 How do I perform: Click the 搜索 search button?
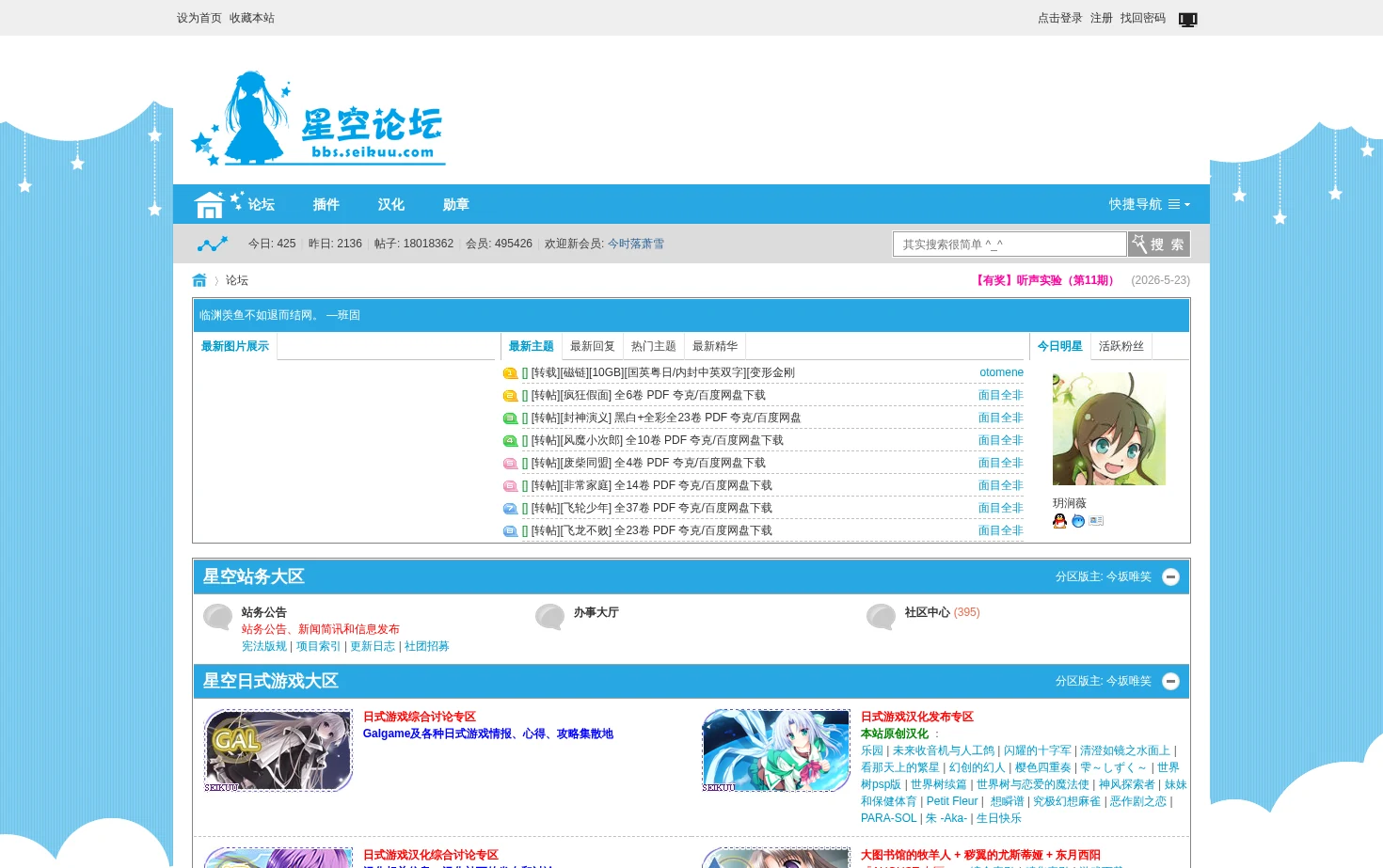click(x=1159, y=244)
